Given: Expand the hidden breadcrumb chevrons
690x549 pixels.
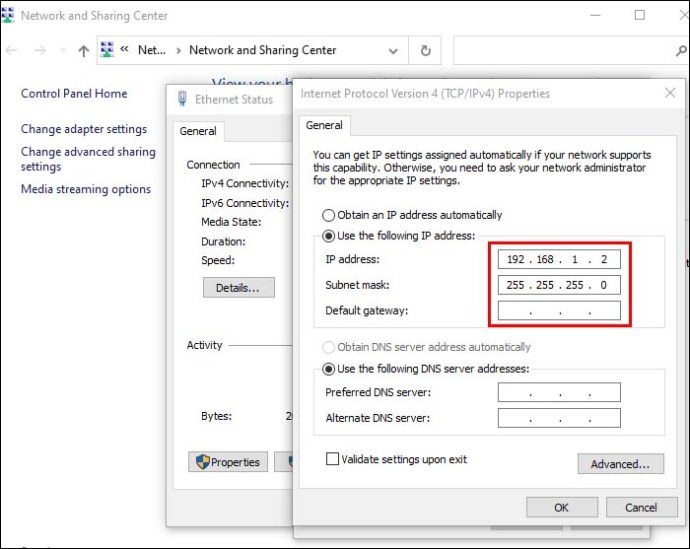Looking at the screenshot, I should click(125, 49).
